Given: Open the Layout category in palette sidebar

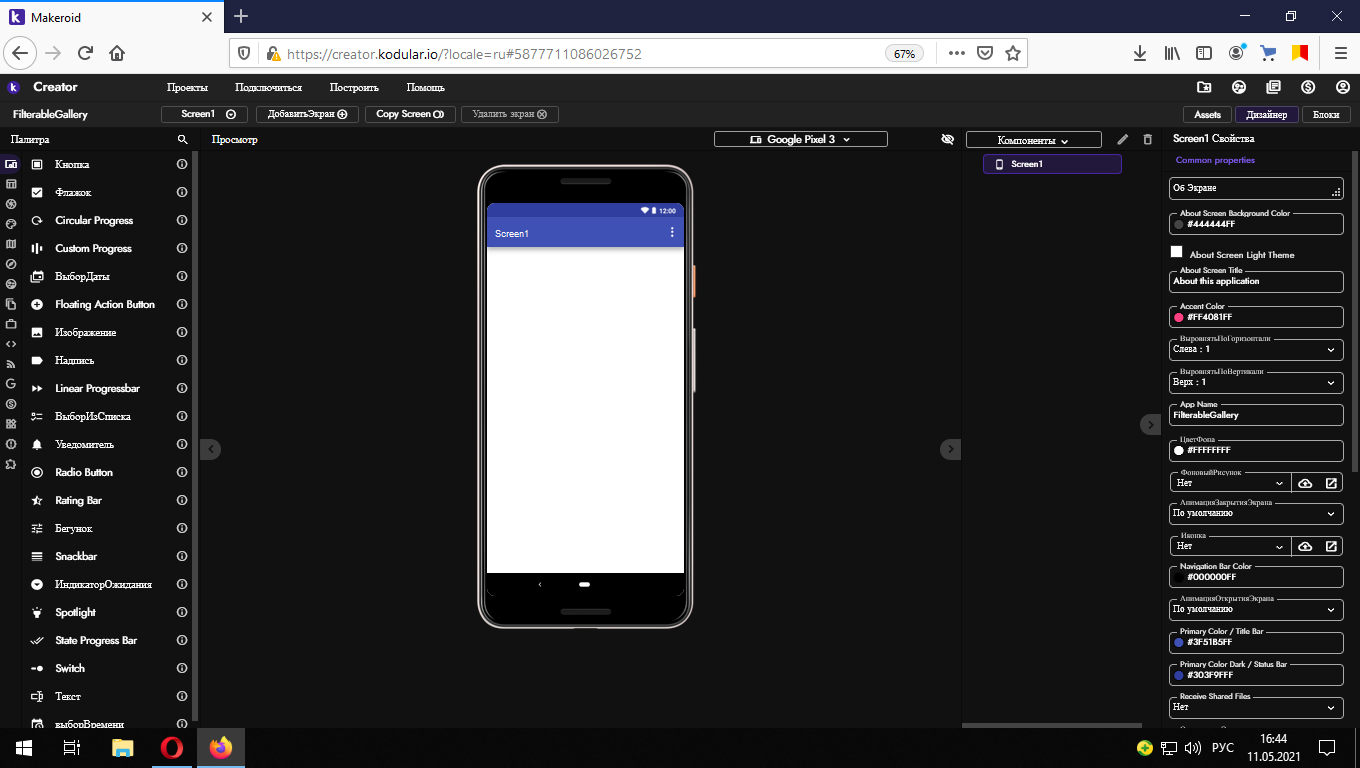Looking at the screenshot, I should (x=11, y=184).
